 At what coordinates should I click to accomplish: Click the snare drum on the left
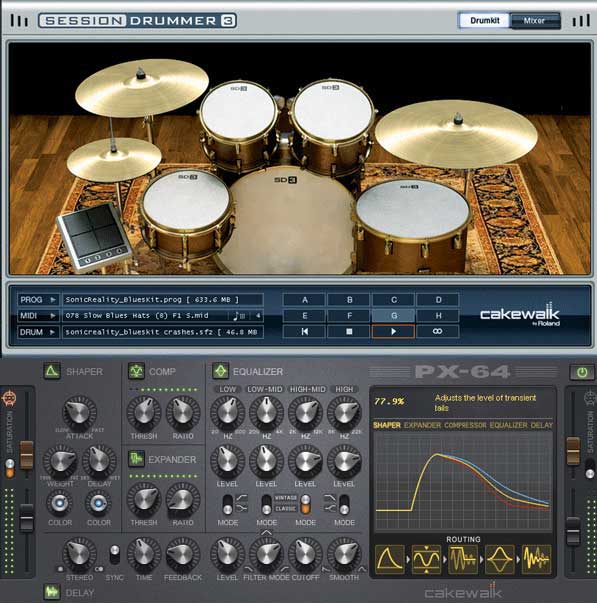(186, 216)
